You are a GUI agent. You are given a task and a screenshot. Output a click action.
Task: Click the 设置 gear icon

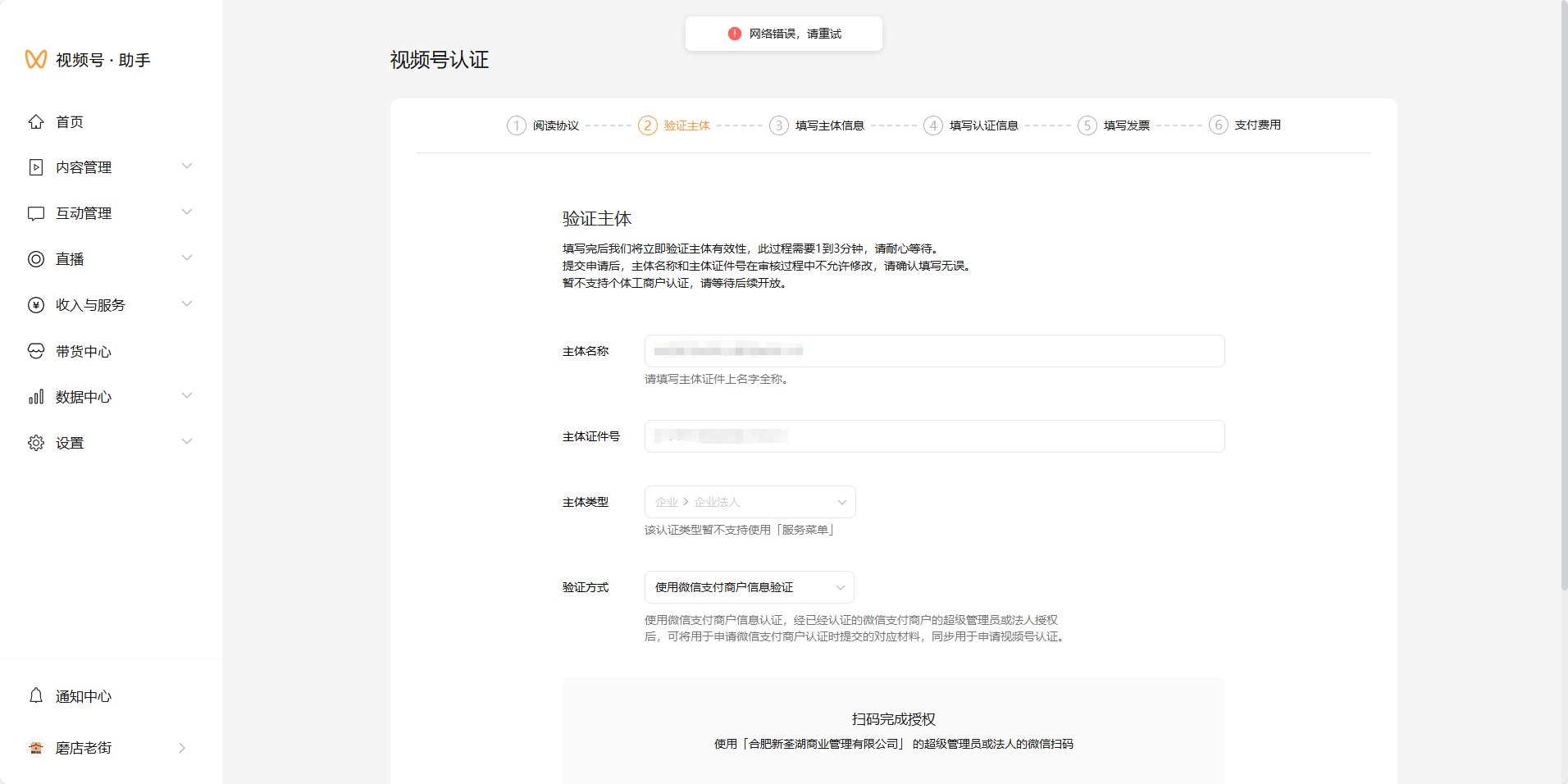(x=36, y=443)
